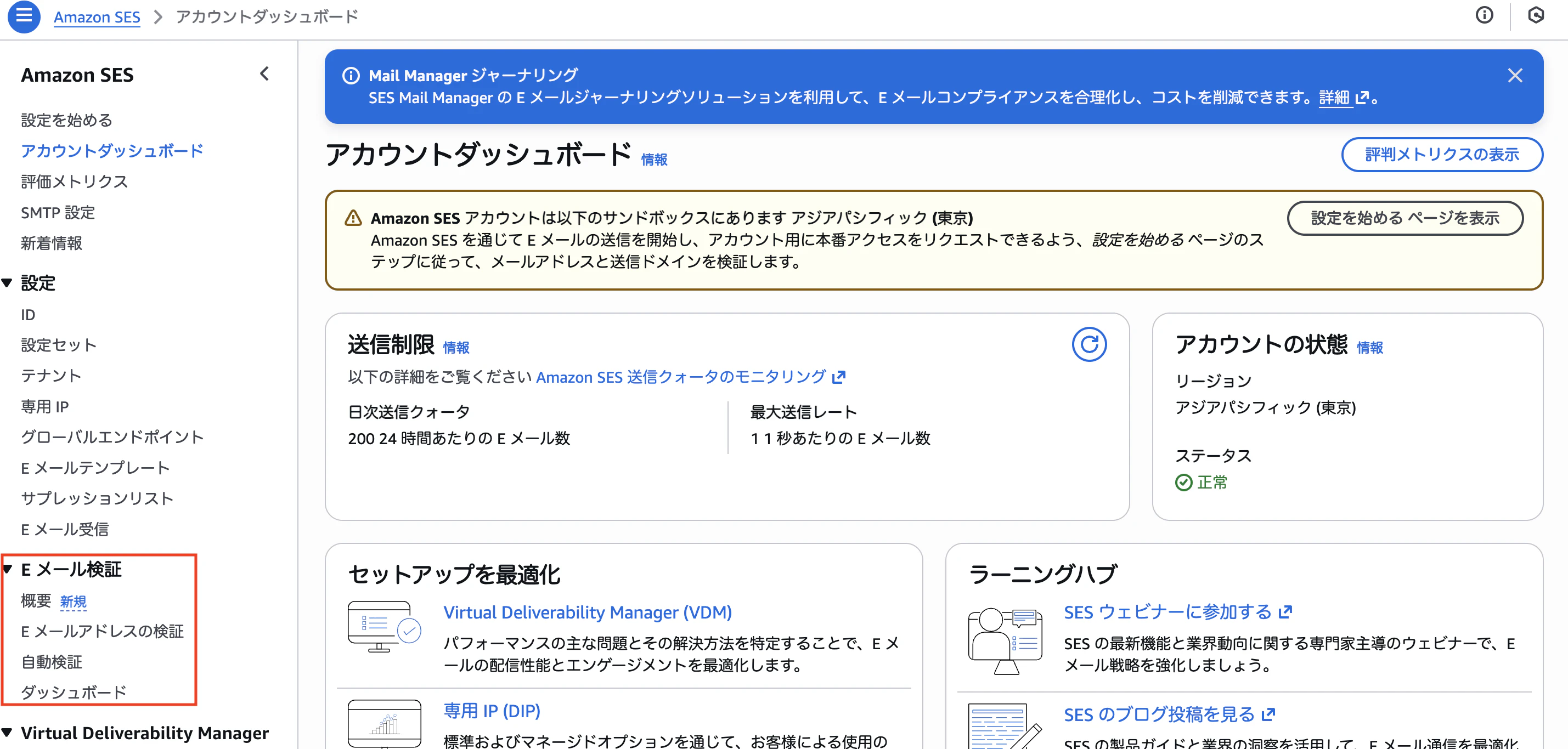Open 概要 under E メール検証
The width and height of the screenshot is (1568, 749).
click(36, 601)
